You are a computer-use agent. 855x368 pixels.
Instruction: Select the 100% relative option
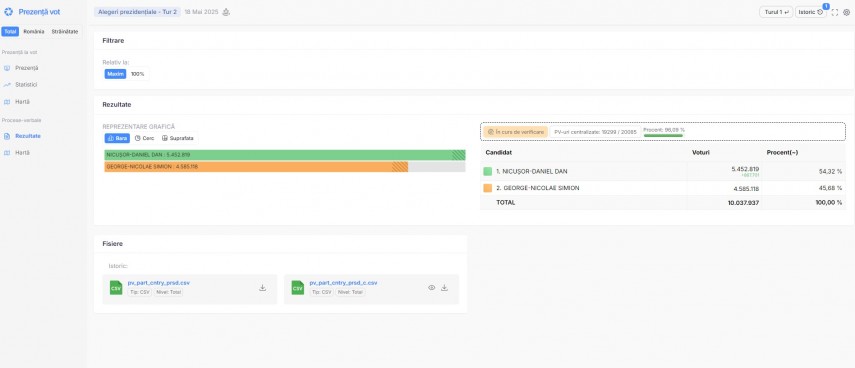pos(137,74)
